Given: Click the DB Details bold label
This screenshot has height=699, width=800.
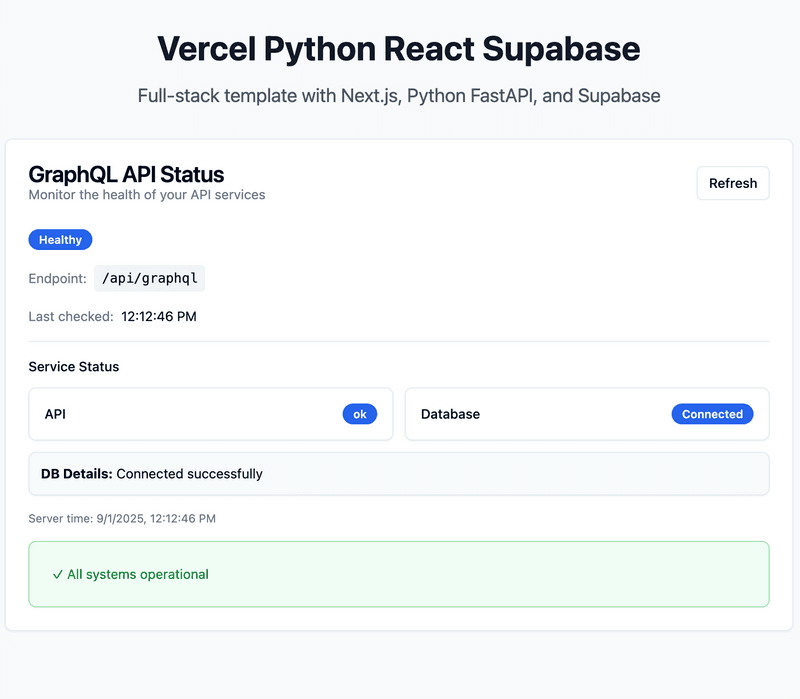Looking at the screenshot, I should coord(77,474).
